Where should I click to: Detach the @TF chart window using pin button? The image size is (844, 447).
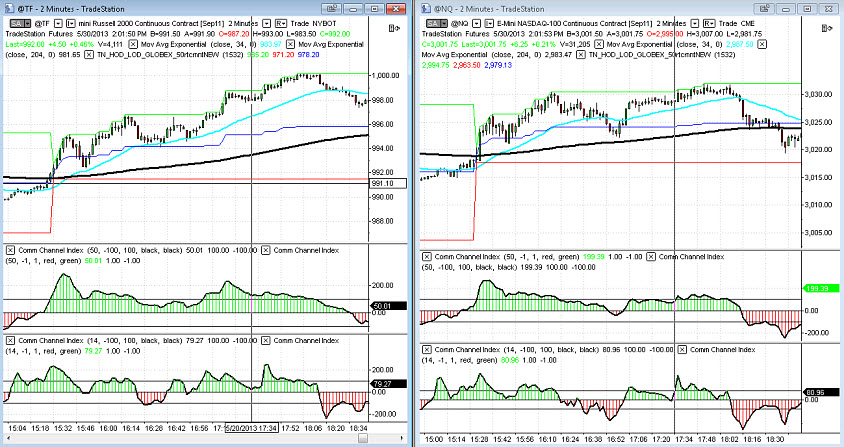pos(332,9)
